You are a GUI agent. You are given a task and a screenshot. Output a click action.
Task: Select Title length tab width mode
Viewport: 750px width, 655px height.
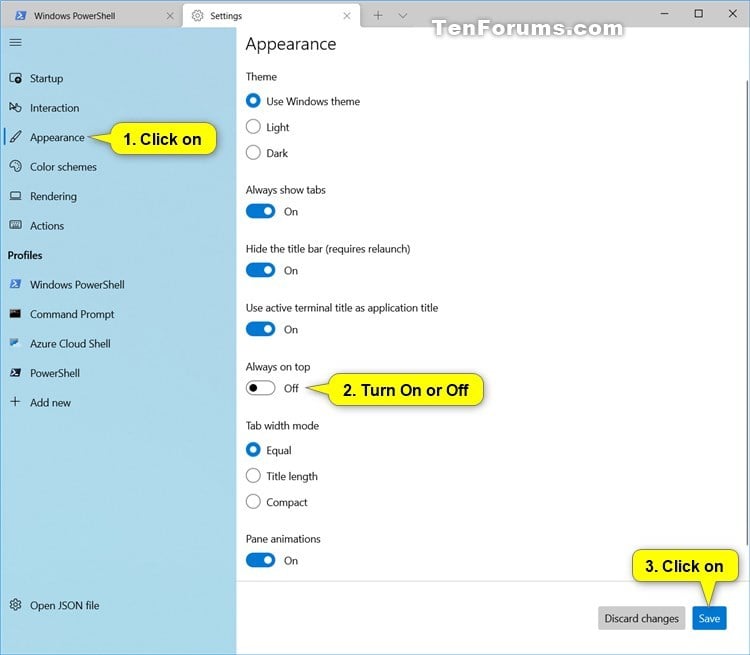[253, 476]
